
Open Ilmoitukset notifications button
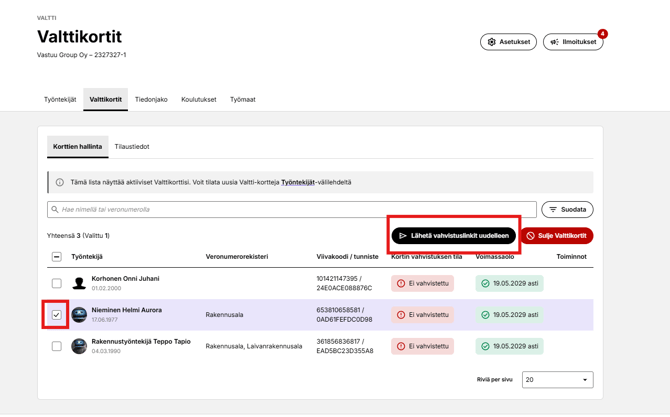tap(573, 42)
